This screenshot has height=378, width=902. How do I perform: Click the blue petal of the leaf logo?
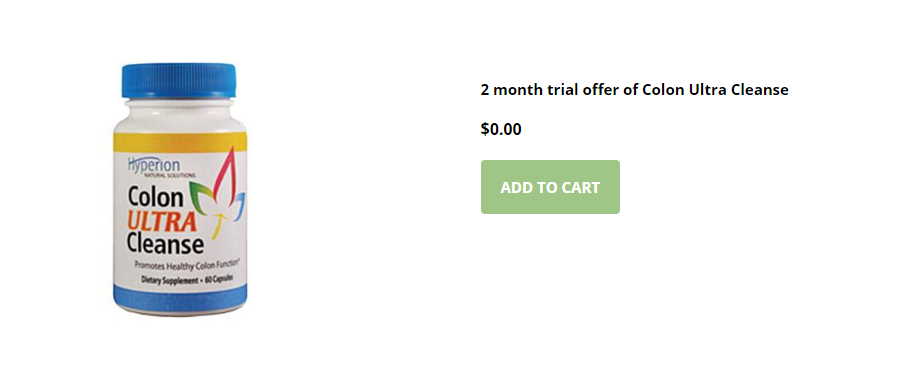coord(239,203)
